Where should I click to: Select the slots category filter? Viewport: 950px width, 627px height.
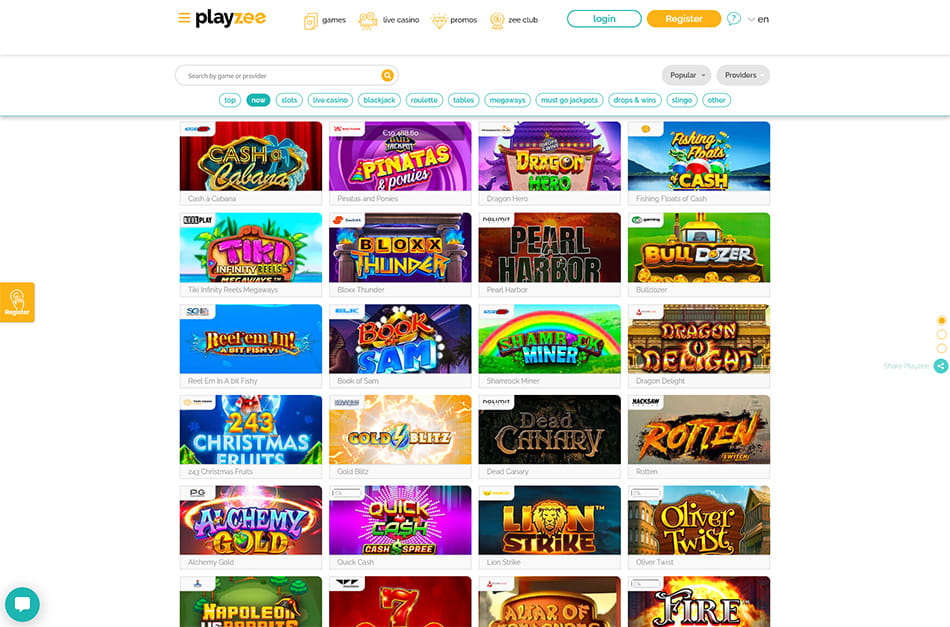pos(289,100)
